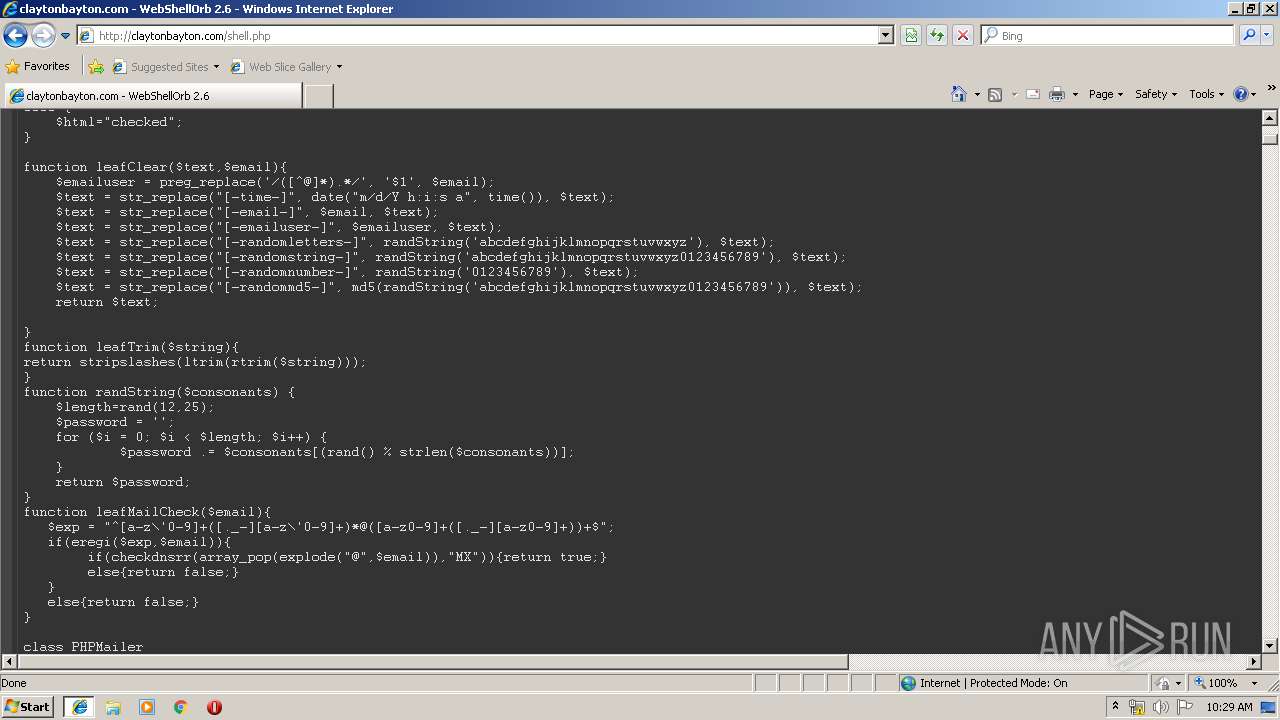1280x720 pixels.
Task: Click the 'class PHPMailer' code line
Action: pyautogui.click(x=83, y=647)
